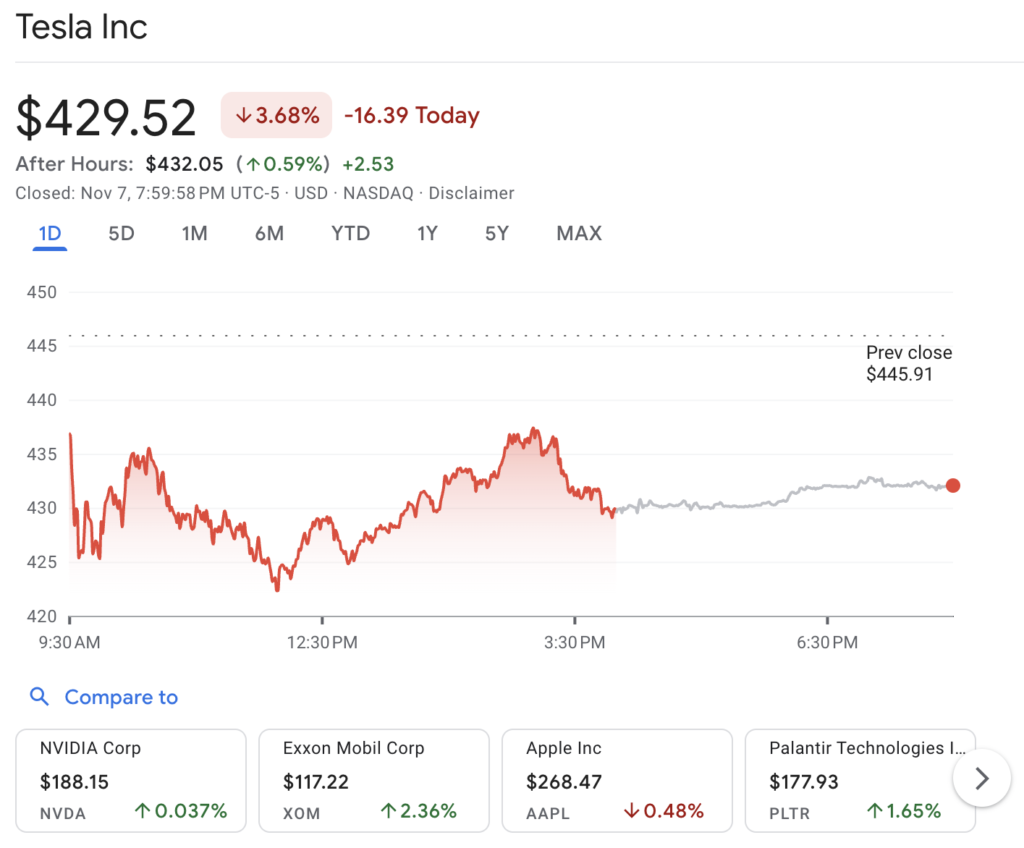Click the green up arrow next to PLTR's 1.65%
This screenshot has width=1024, height=848.
(878, 813)
